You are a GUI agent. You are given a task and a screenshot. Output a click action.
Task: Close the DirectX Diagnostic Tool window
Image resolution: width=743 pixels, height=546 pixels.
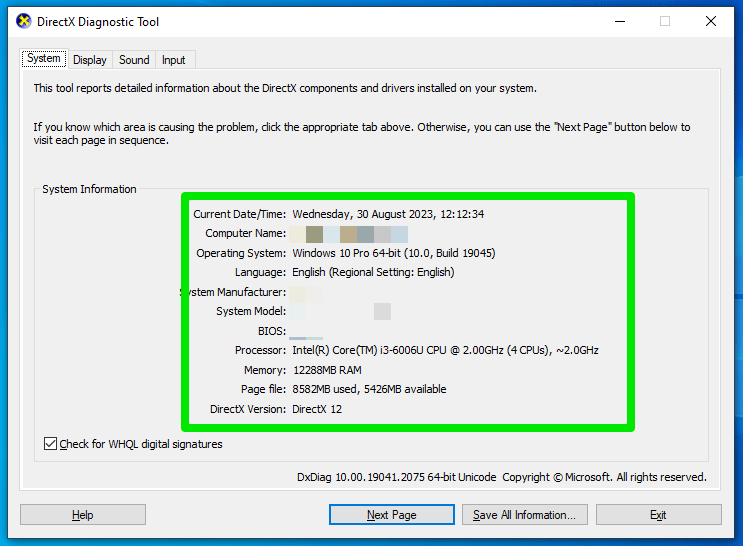(x=711, y=21)
